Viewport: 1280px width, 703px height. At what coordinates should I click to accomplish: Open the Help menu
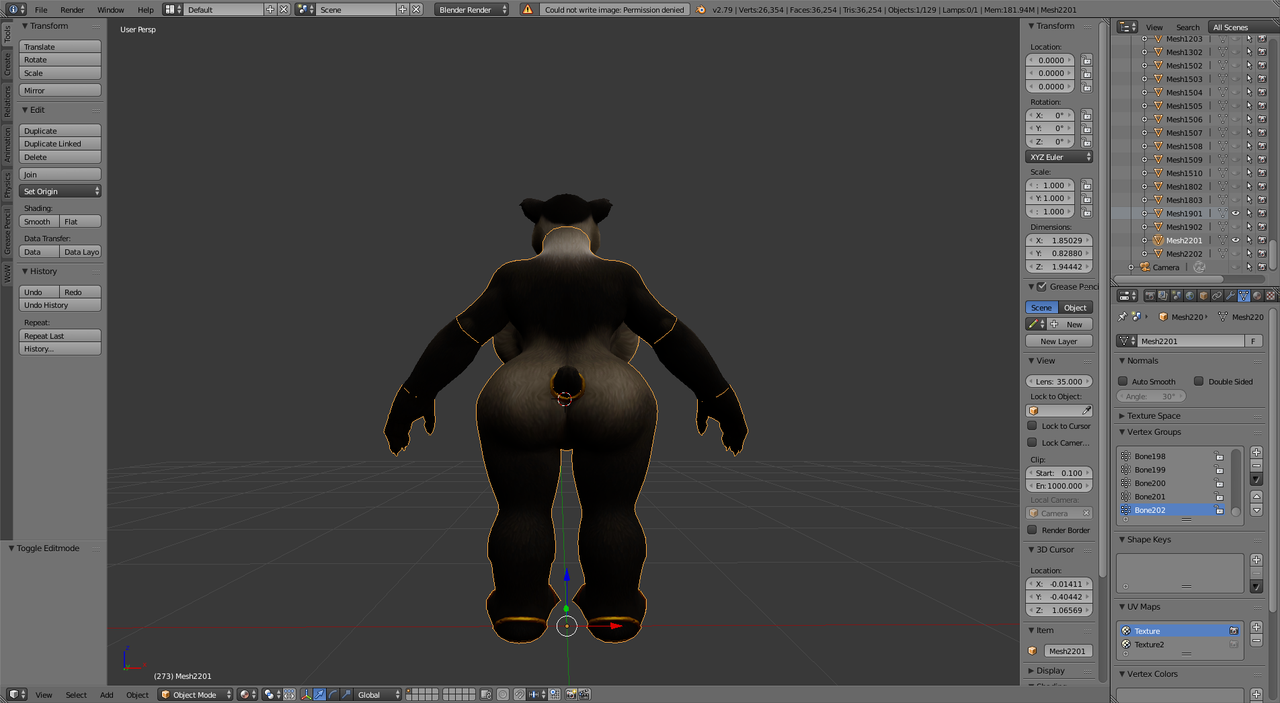[146, 9]
